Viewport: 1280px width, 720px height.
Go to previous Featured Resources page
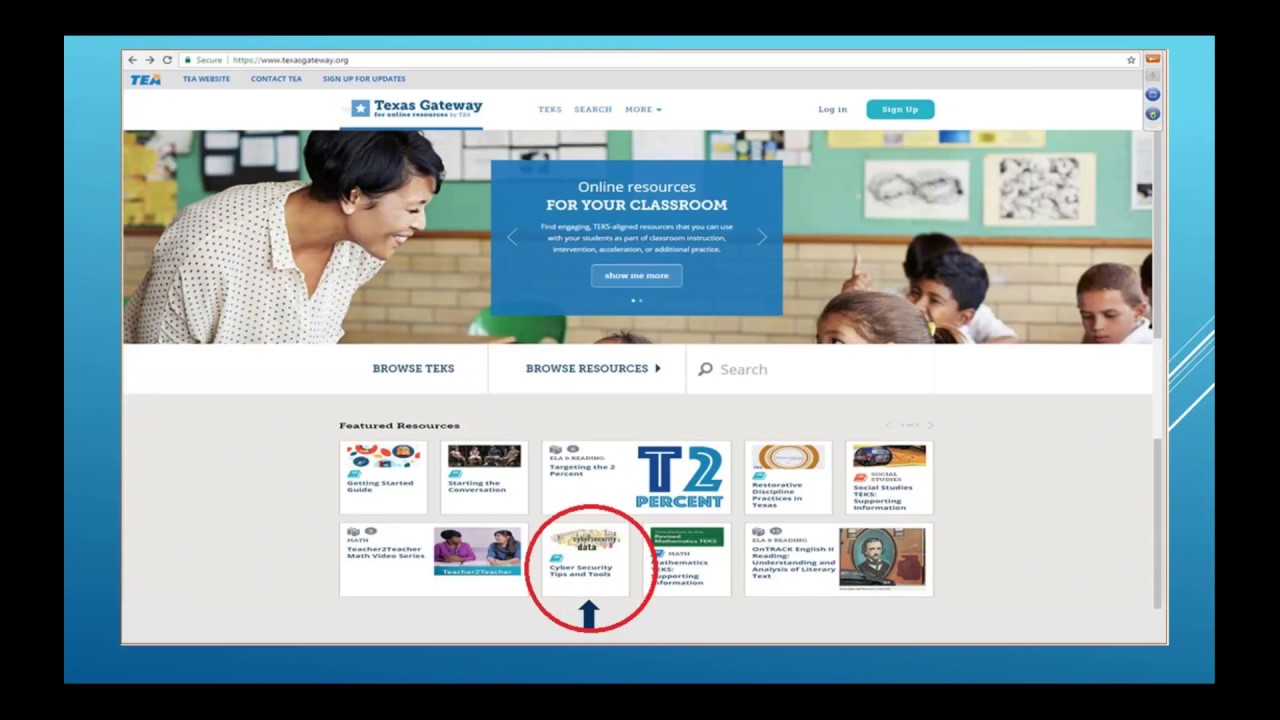(x=887, y=426)
